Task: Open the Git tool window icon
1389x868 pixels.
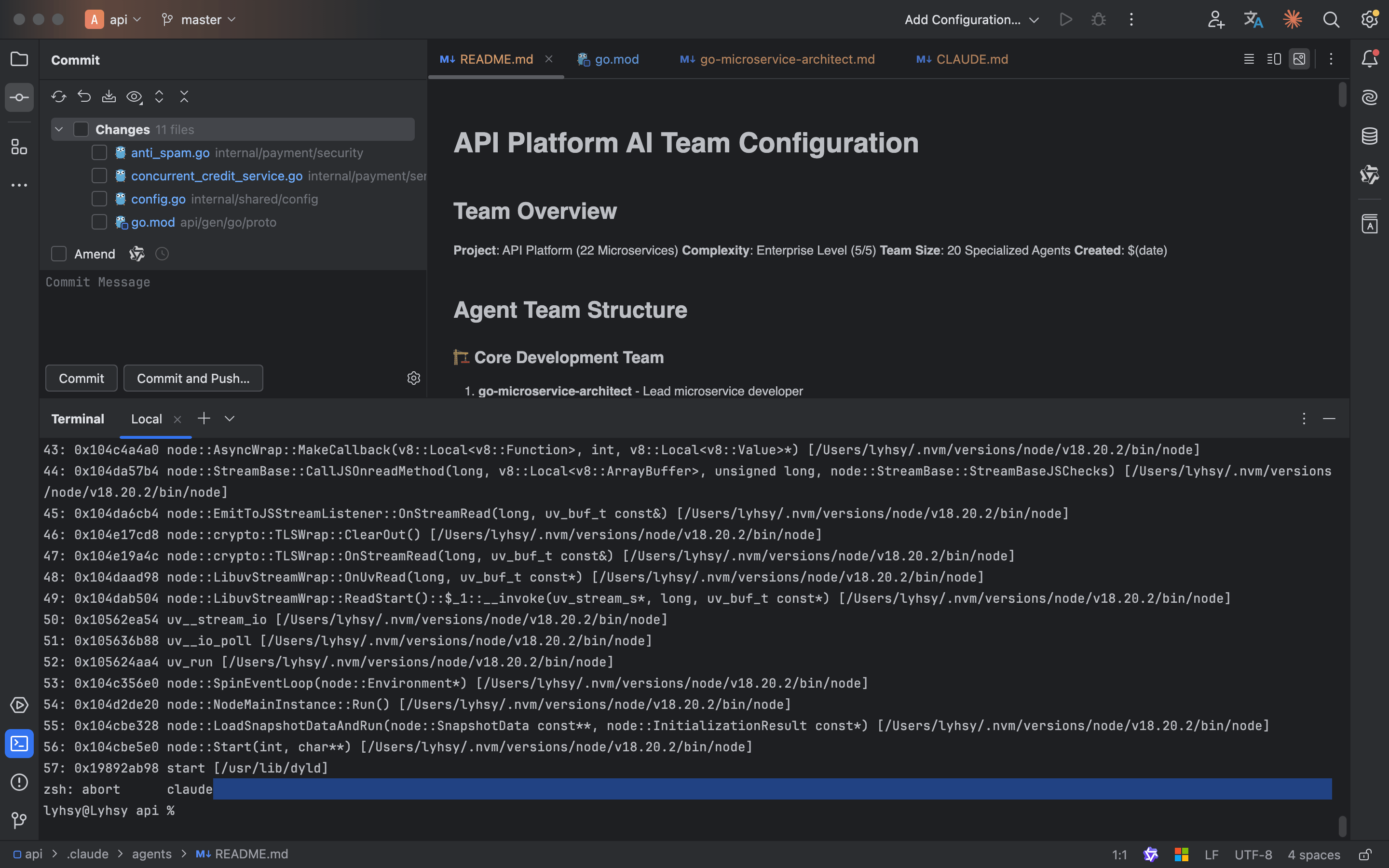Action: (x=19, y=820)
